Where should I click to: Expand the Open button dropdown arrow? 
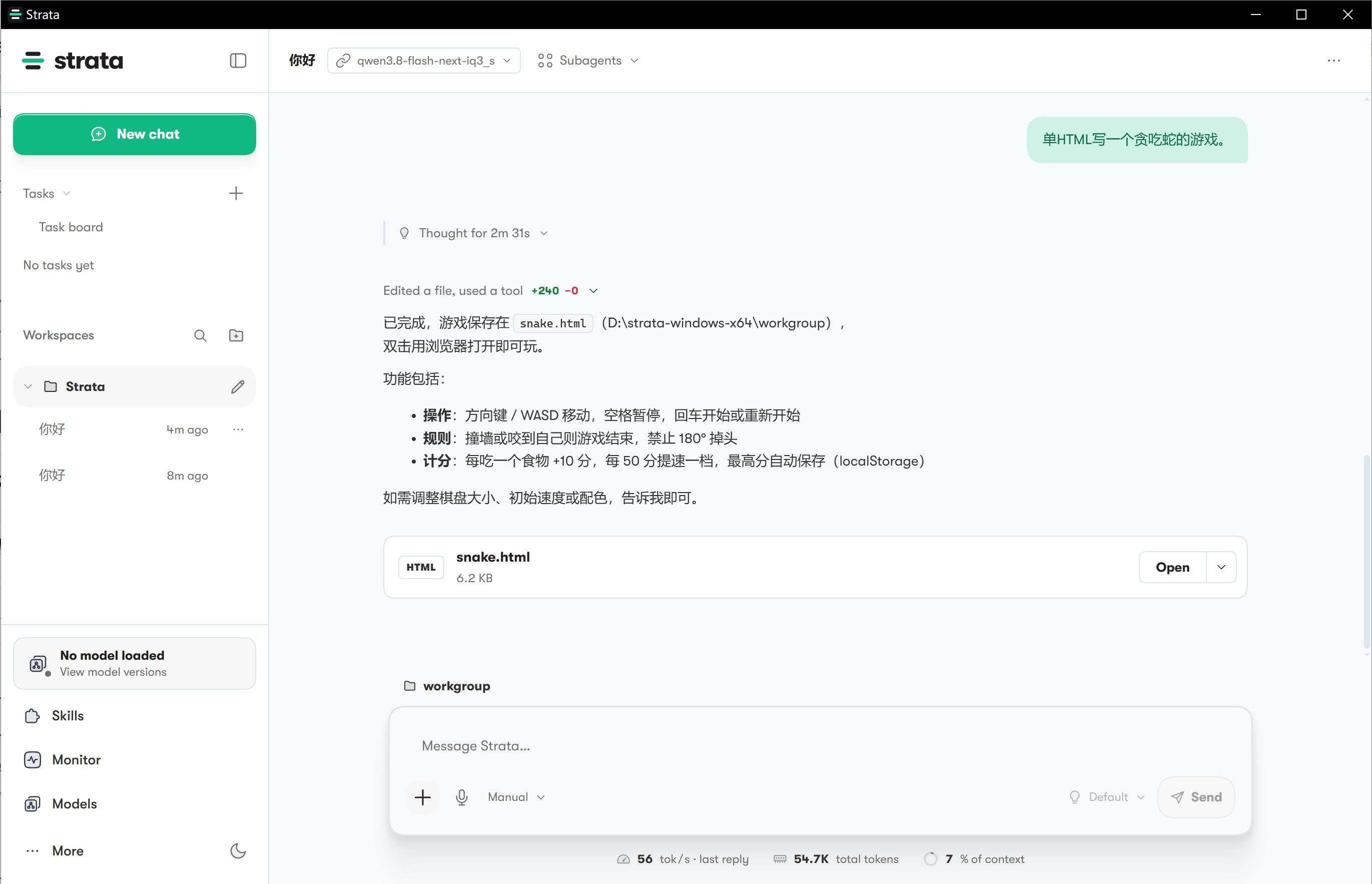click(1221, 567)
